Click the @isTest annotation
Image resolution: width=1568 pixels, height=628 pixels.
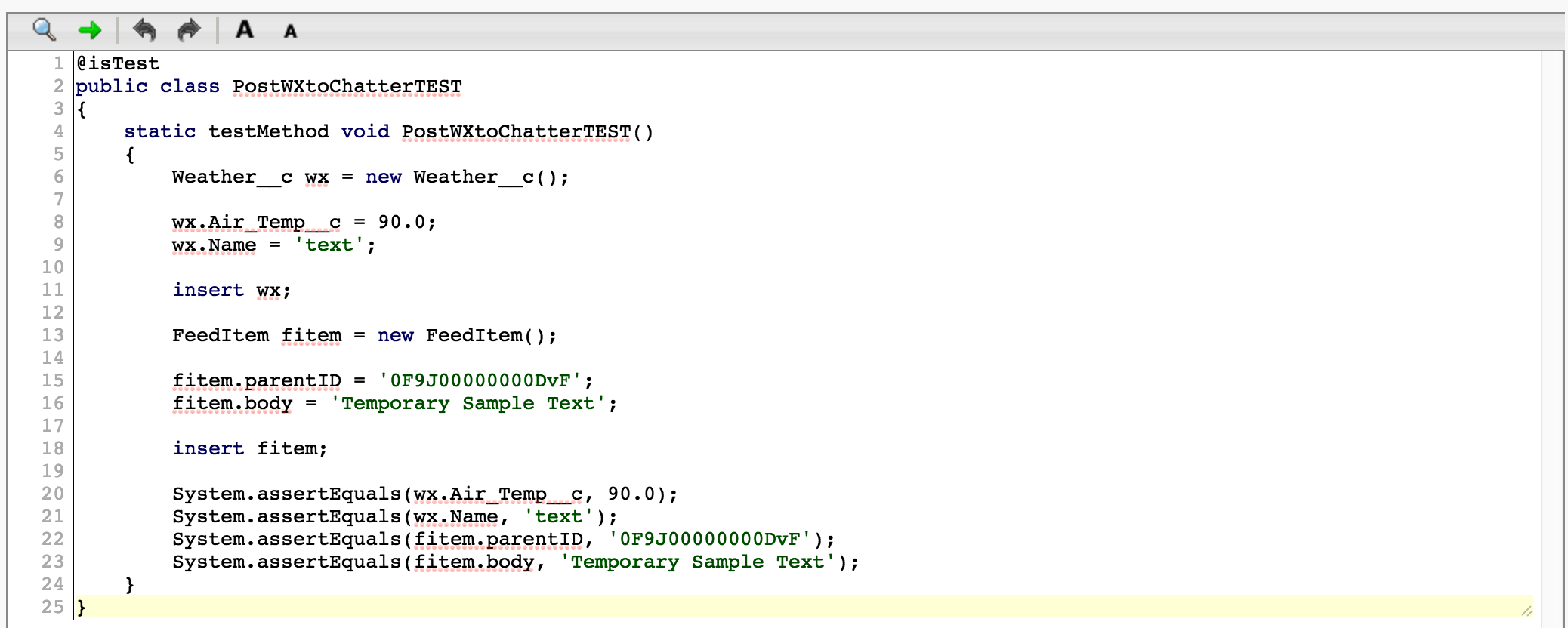118,63
